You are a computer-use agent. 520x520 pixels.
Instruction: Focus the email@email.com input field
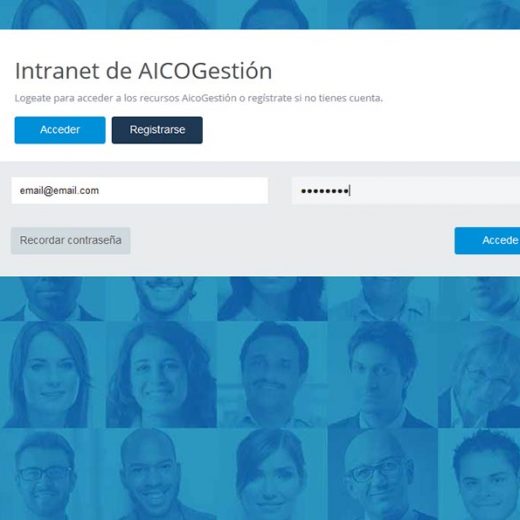(140, 191)
